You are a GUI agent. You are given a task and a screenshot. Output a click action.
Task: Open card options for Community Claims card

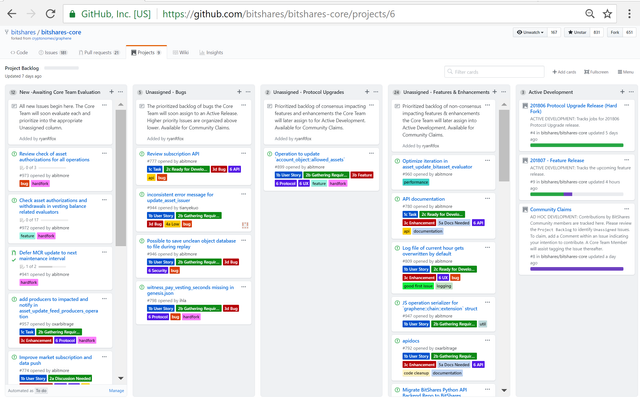[x=627, y=209]
